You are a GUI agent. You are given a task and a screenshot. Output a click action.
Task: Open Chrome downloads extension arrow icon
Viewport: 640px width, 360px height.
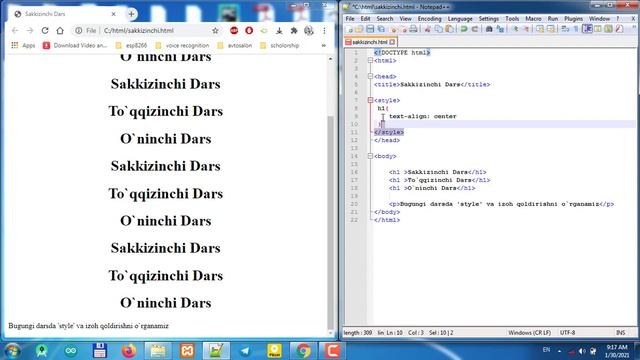[x=279, y=31]
